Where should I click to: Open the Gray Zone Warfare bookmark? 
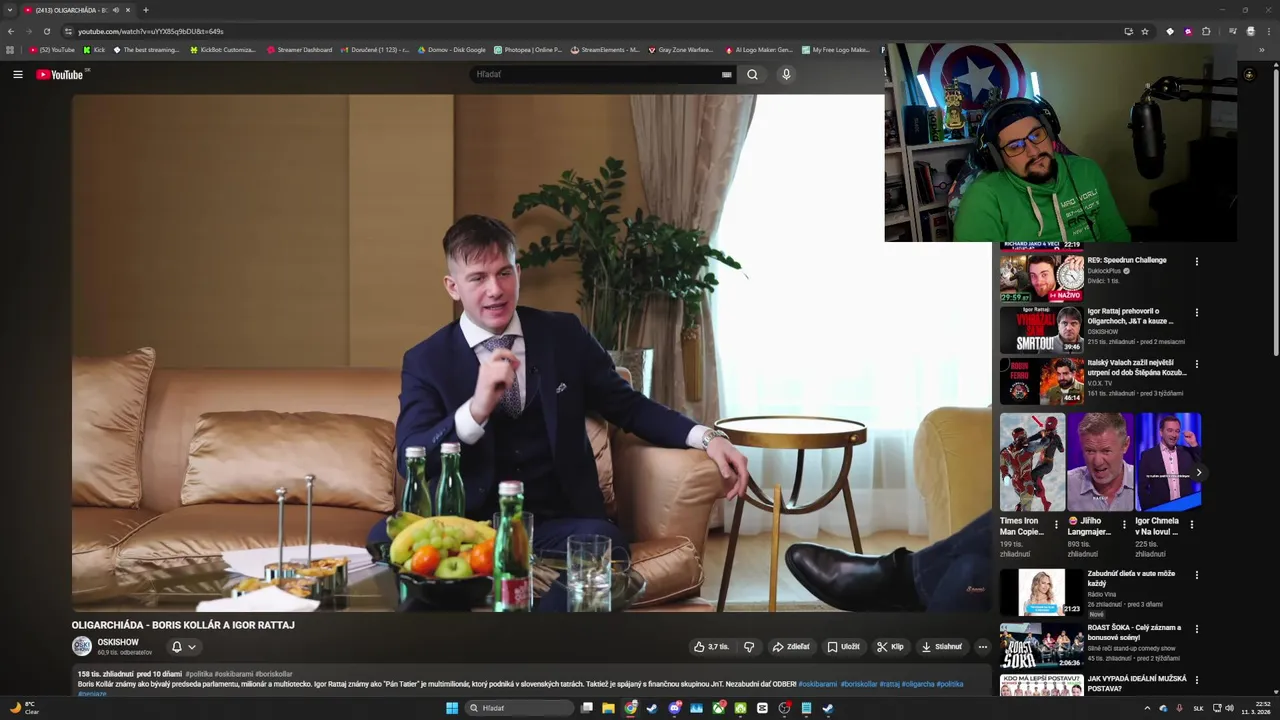[681, 49]
